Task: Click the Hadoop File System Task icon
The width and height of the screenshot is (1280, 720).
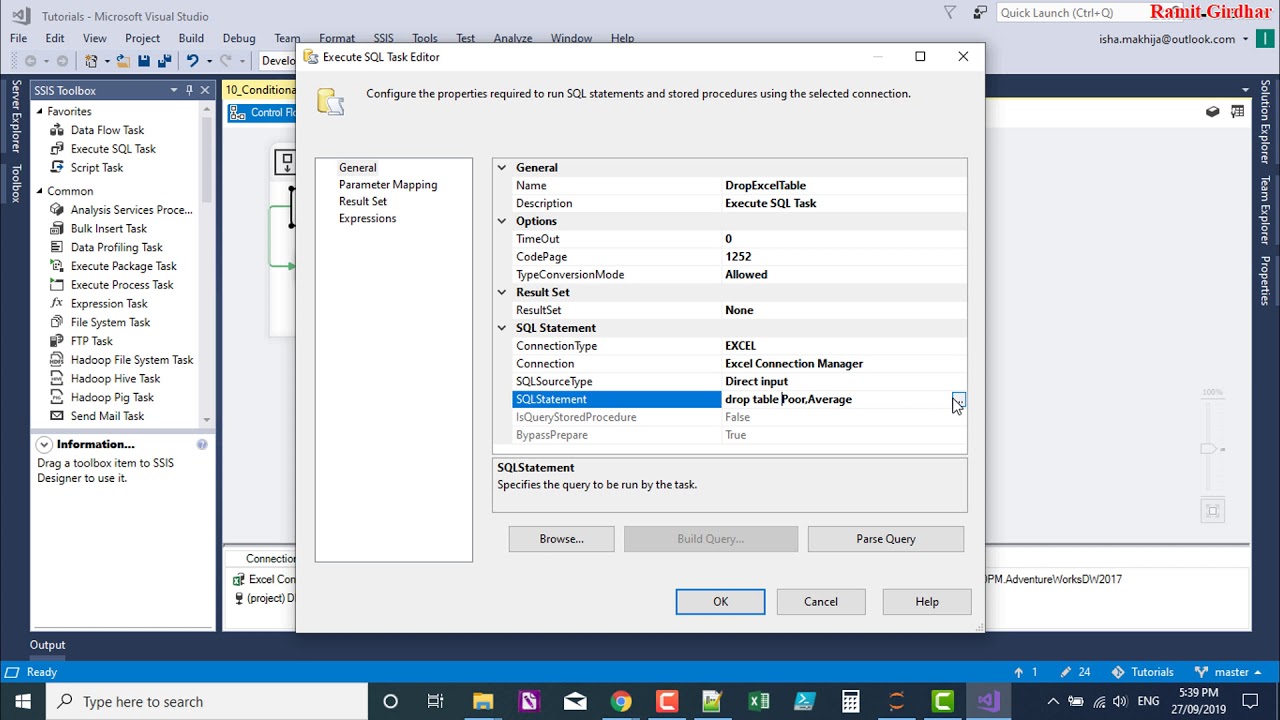Action: [56, 360]
